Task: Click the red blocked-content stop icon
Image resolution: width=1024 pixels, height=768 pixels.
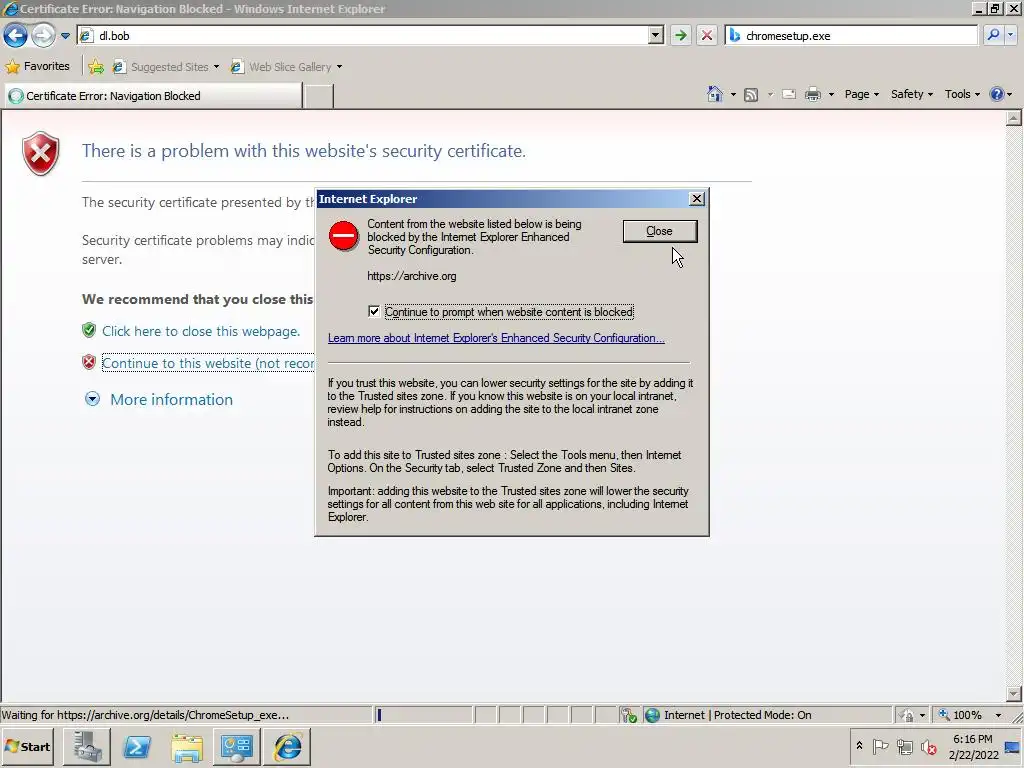Action: click(344, 236)
